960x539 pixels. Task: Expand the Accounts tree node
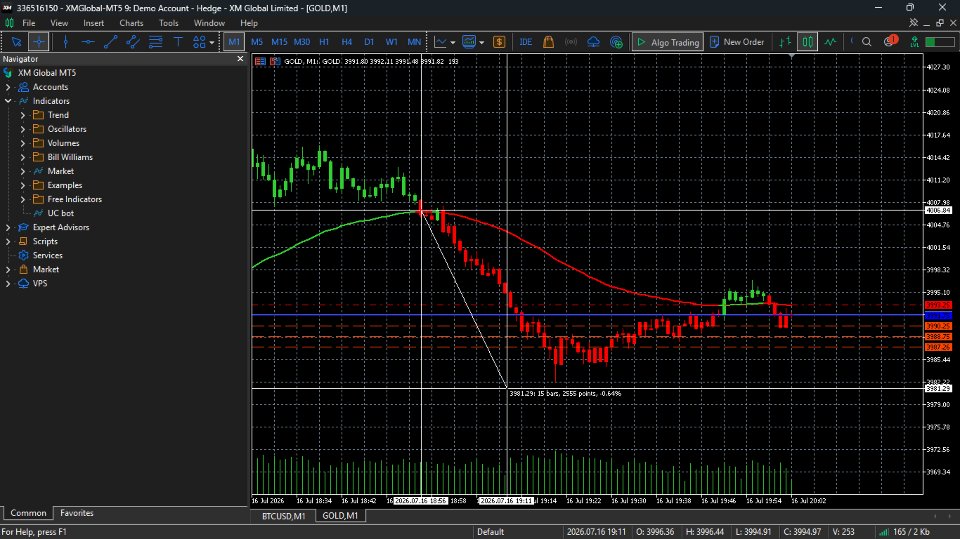8,87
